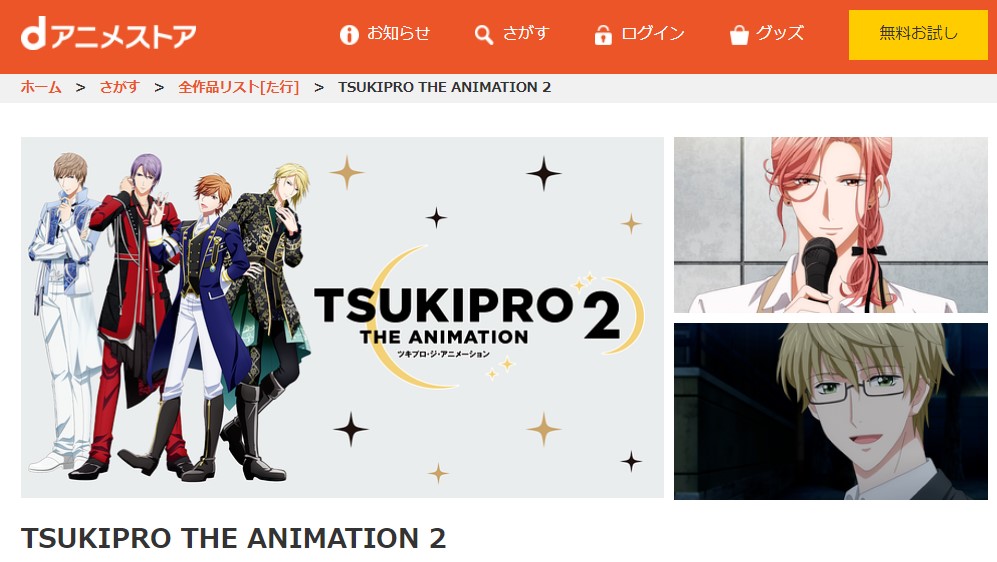This screenshot has width=997, height=562.
Task: Click the ログイン padlock icon
Action: 603,35
